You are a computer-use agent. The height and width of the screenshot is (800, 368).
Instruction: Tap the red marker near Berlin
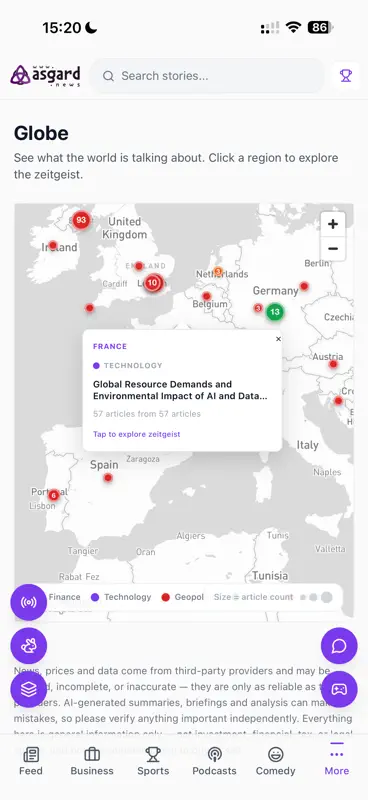[304, 286]
